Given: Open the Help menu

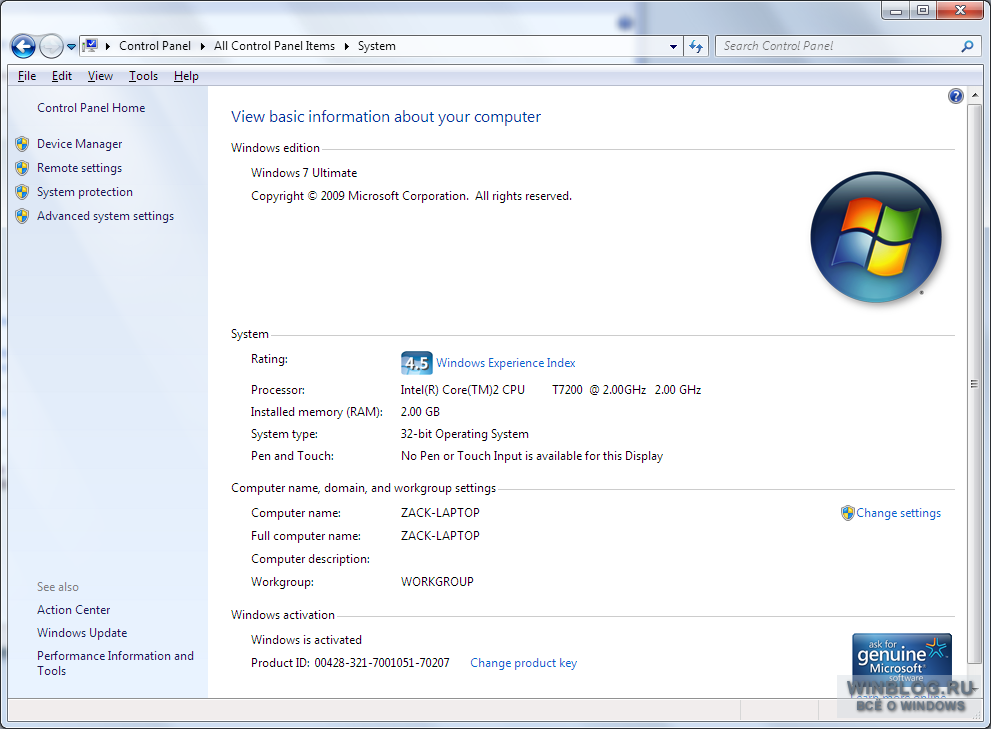Looking at the screenshot, I should tap(186, 76).
